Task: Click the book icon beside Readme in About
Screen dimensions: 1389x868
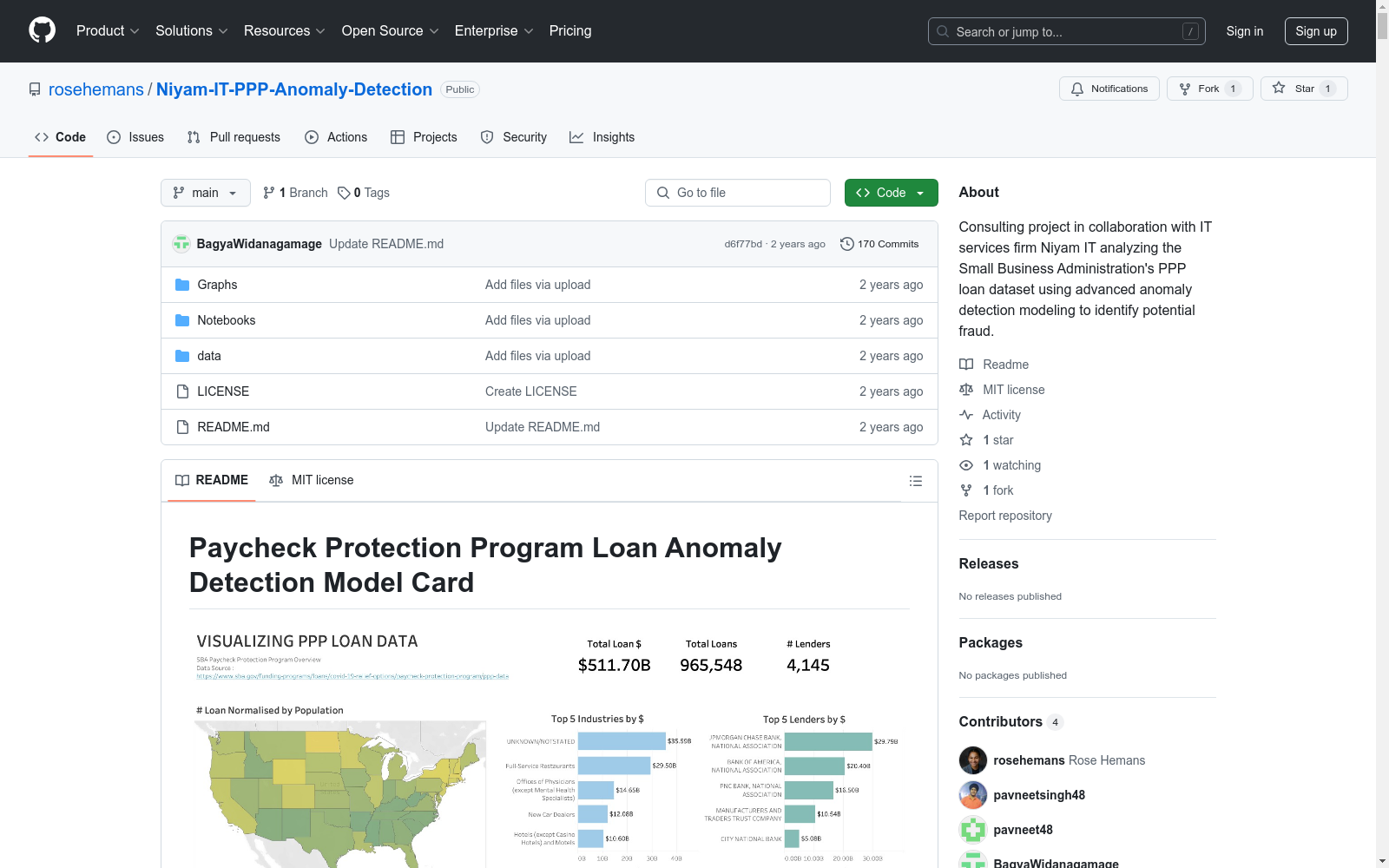Action: (966, 365)
